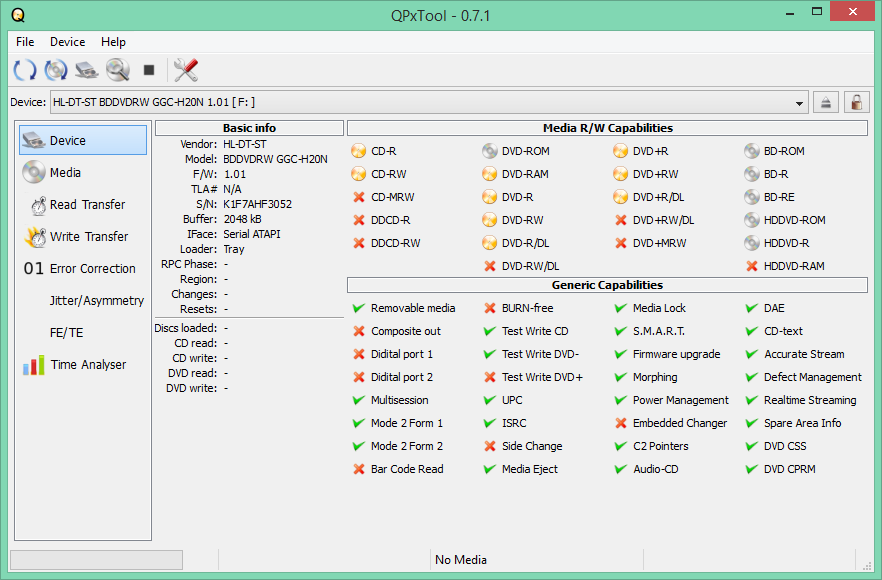Click the stop square toolbar button

[x=148, y=70]
